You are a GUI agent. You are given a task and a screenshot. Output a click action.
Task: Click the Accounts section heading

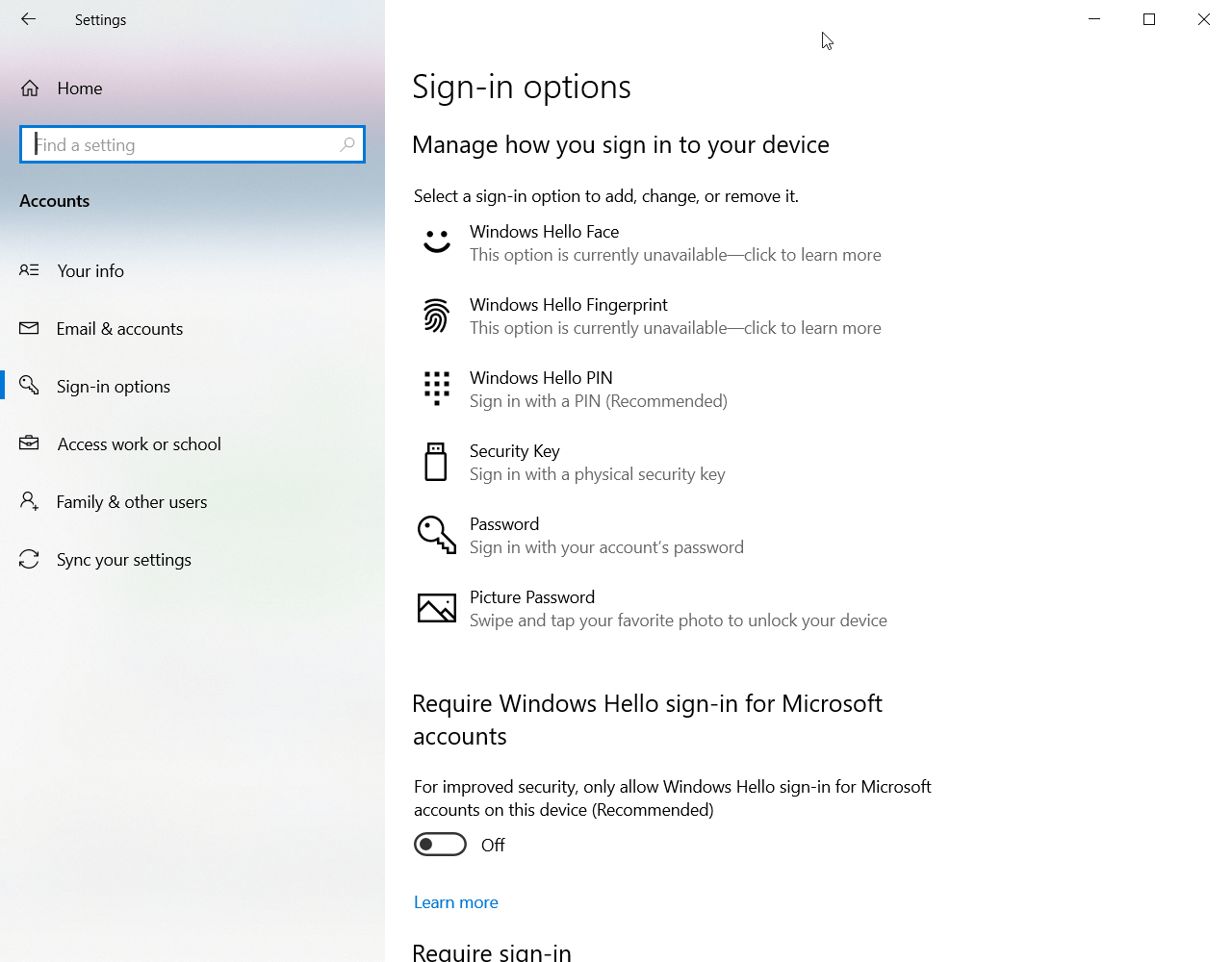pos(55,201)
